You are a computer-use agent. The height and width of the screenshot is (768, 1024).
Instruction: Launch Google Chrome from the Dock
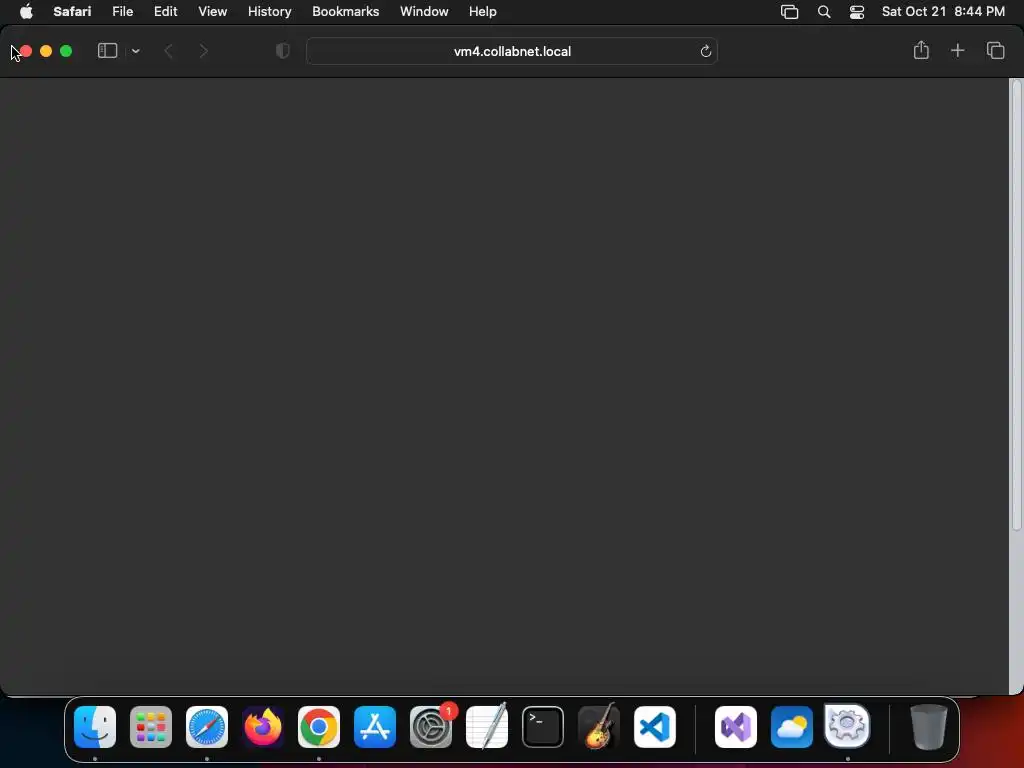[x=319, y=727]
